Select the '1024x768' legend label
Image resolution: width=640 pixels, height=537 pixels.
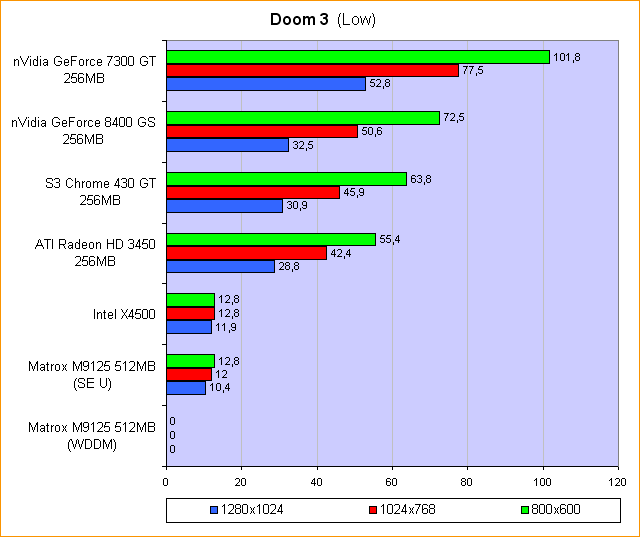tap(407, 510)
